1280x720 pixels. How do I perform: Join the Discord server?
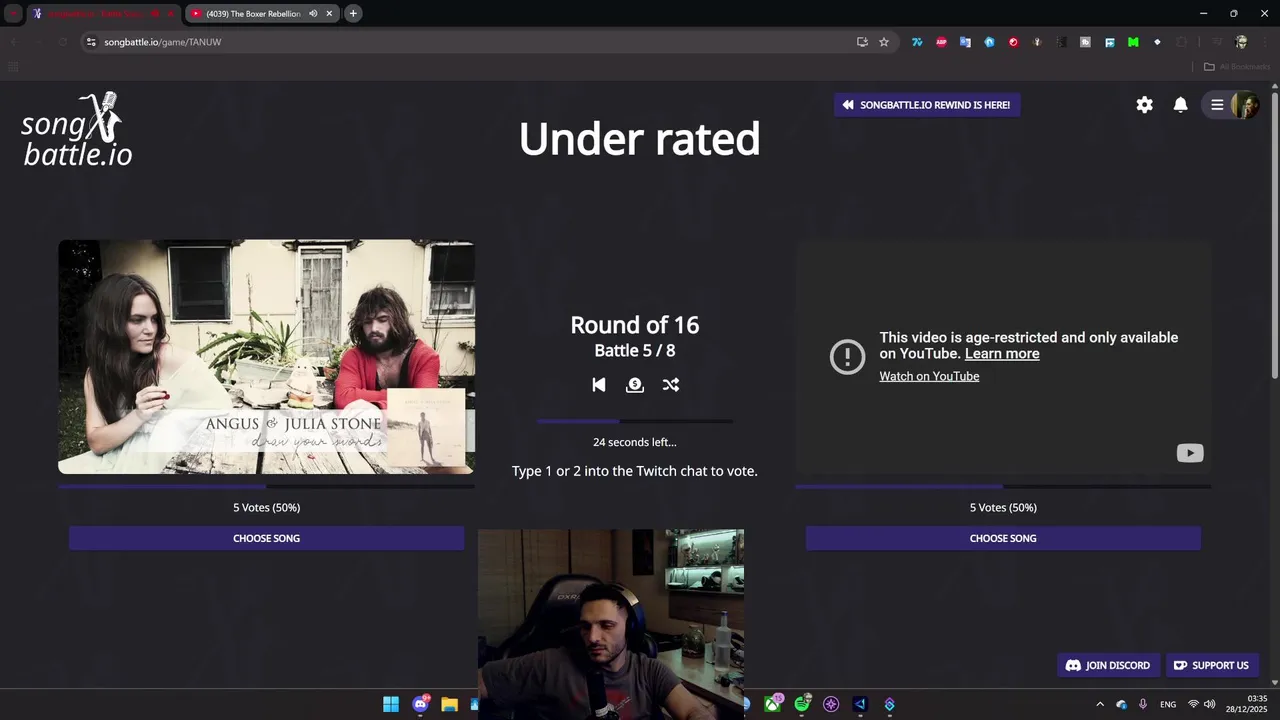(x=1108, y=665)
